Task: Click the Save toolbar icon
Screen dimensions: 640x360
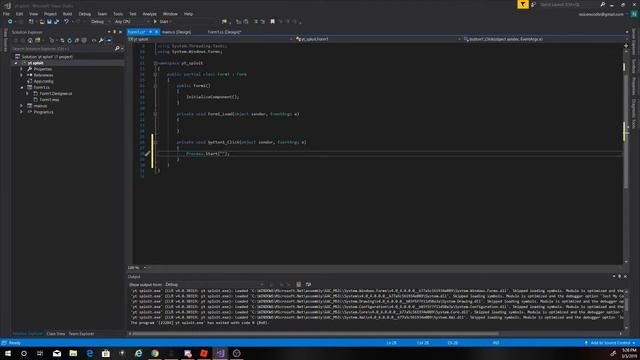Action: [49, 22]
